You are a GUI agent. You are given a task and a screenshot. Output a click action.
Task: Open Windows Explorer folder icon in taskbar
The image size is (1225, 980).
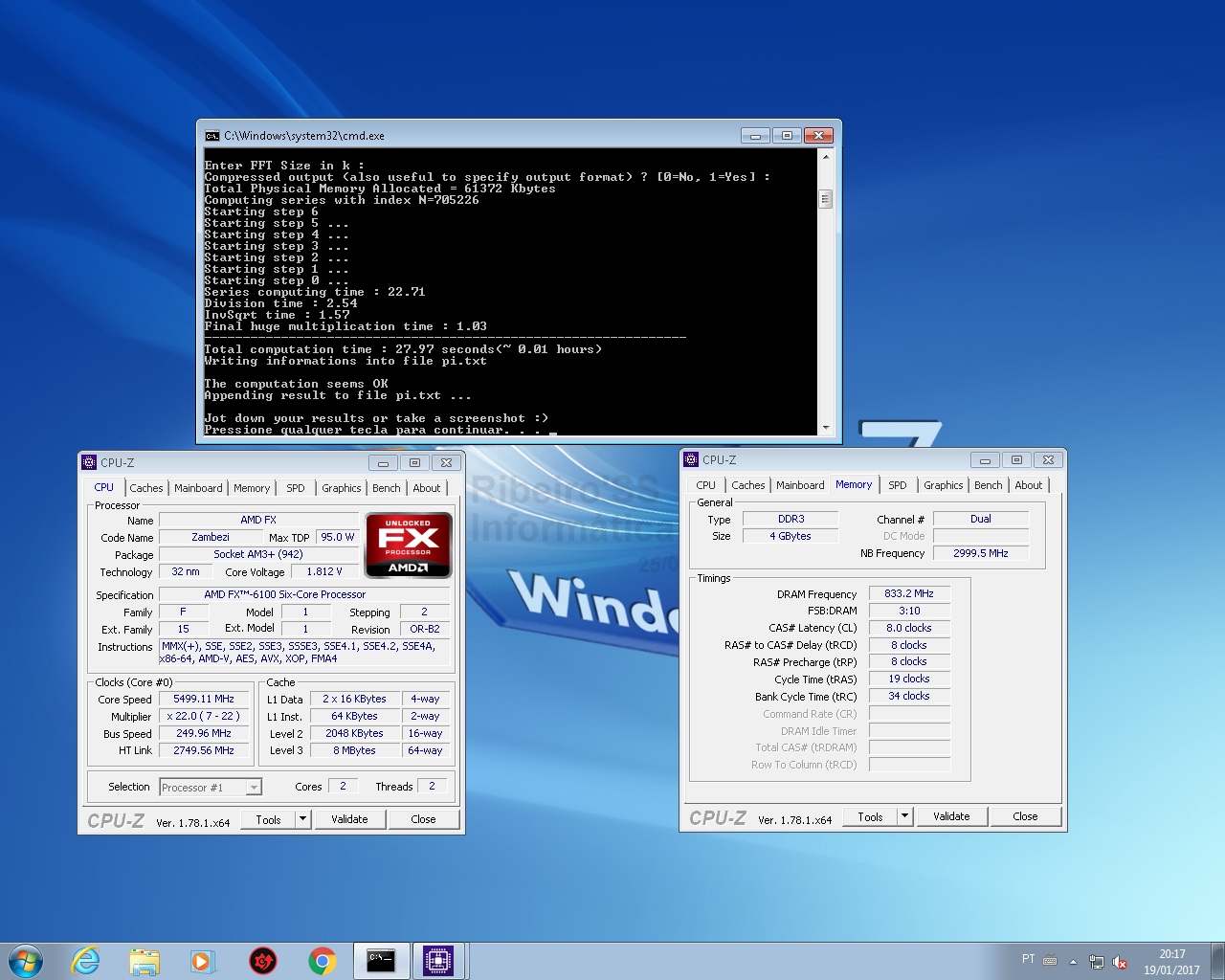[x=145, y=961]
